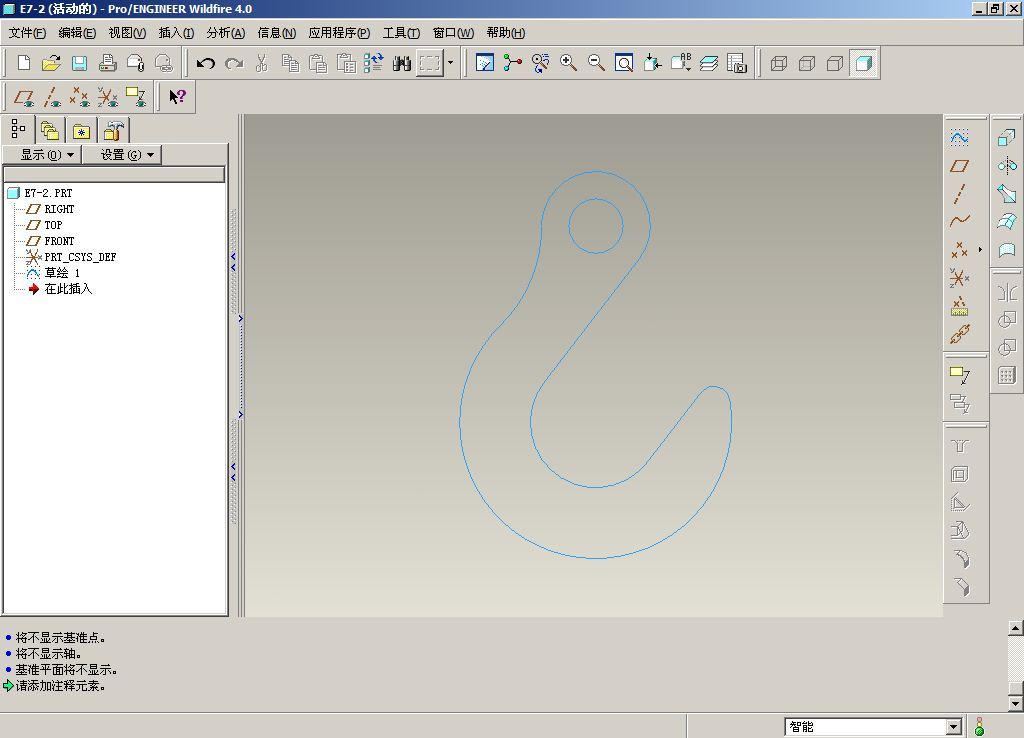Screen dimensions: 1024x738
Task: Switch the display style to Hidden Line
Action: pos(807,63)
